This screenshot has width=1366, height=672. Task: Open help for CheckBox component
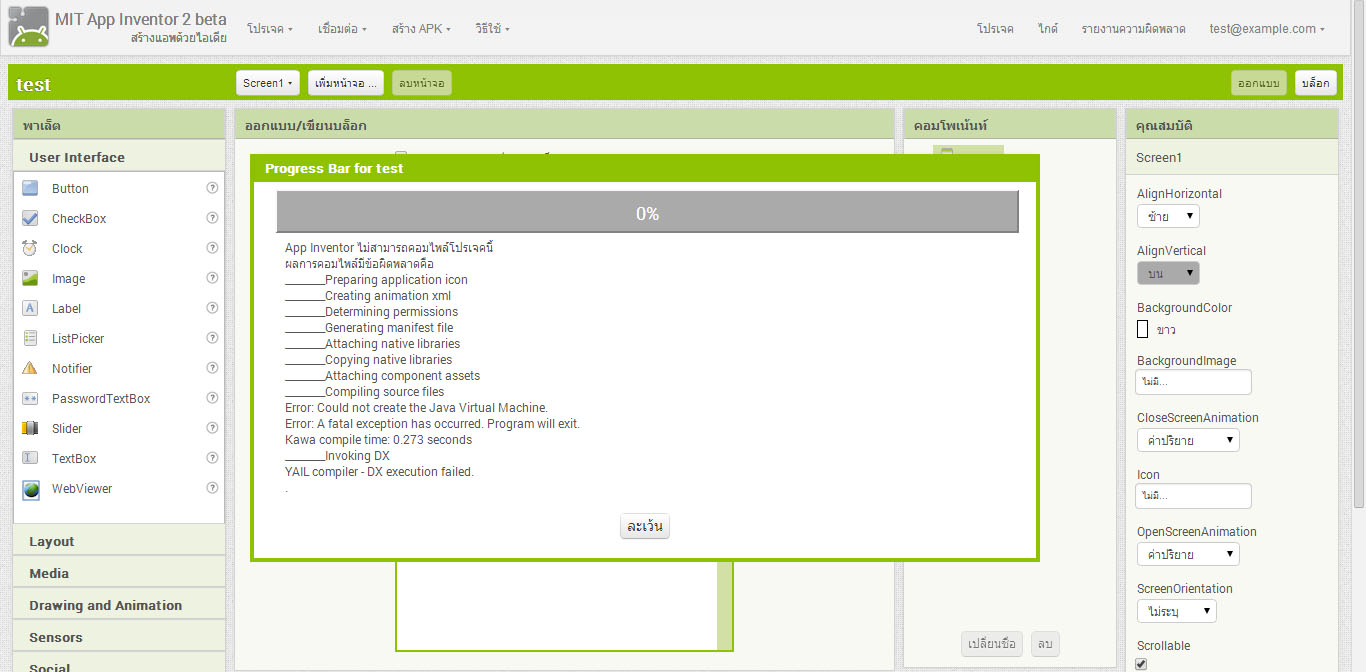click(212, 218)
